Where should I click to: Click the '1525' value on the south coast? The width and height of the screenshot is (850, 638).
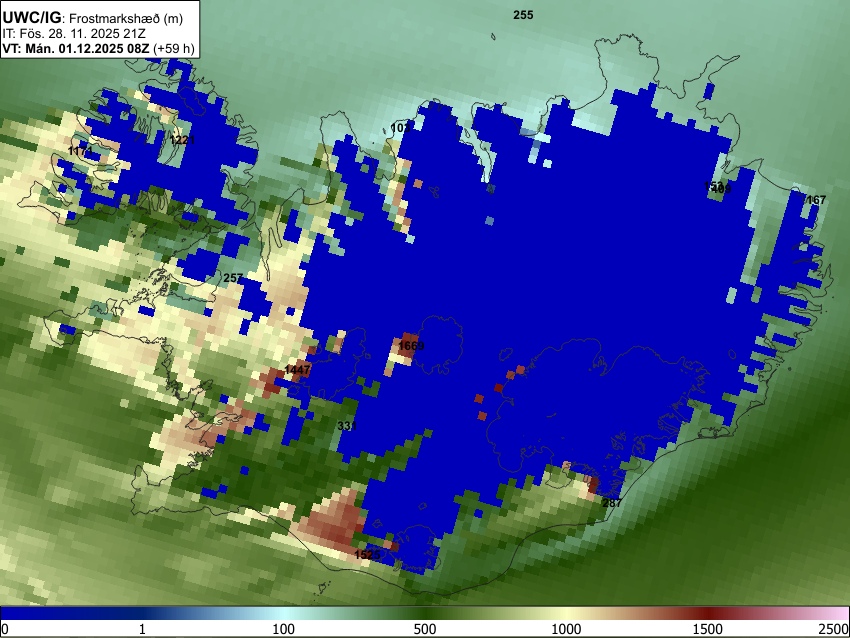(367, 555)
